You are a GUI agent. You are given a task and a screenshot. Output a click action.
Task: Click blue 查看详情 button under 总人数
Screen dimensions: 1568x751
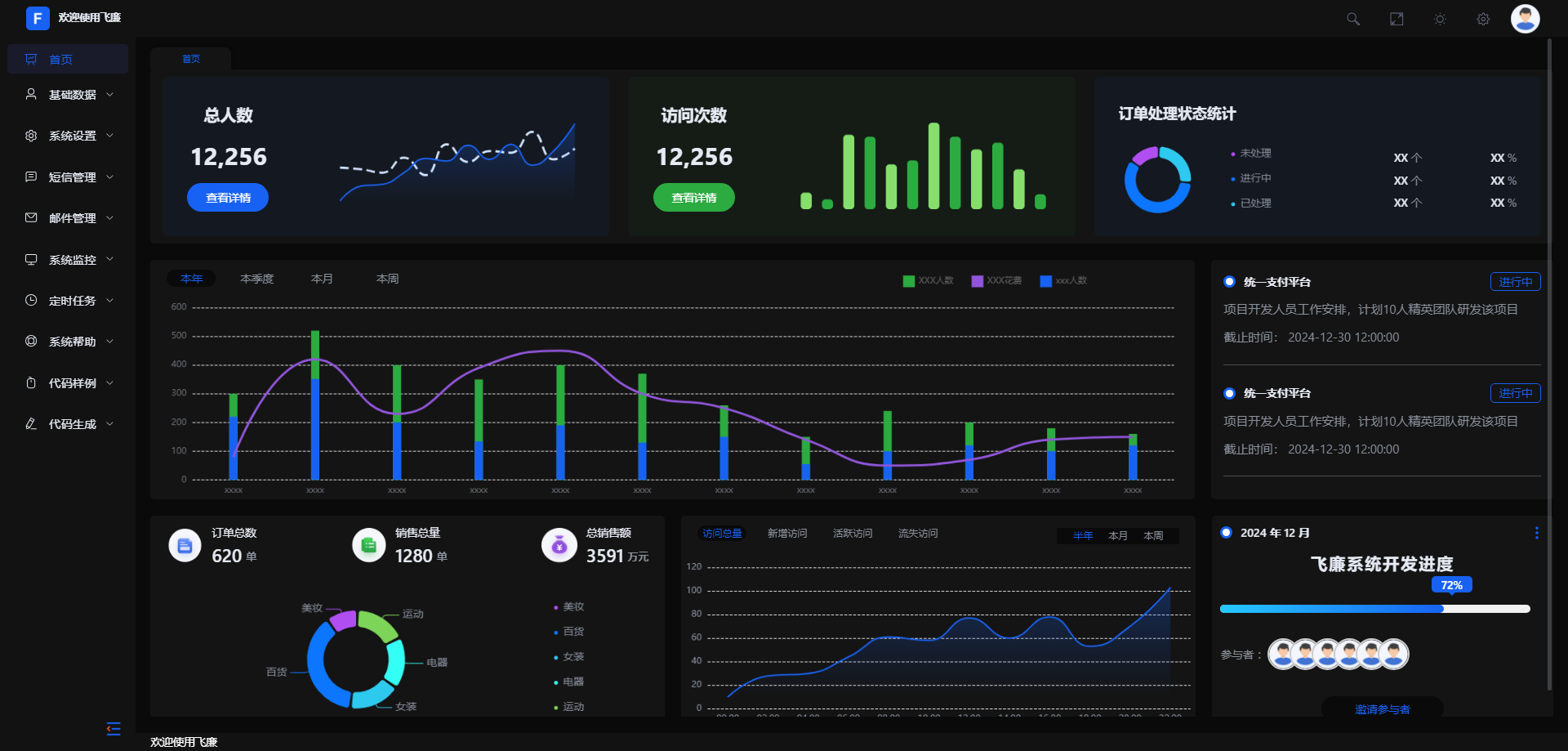(228, 198)
